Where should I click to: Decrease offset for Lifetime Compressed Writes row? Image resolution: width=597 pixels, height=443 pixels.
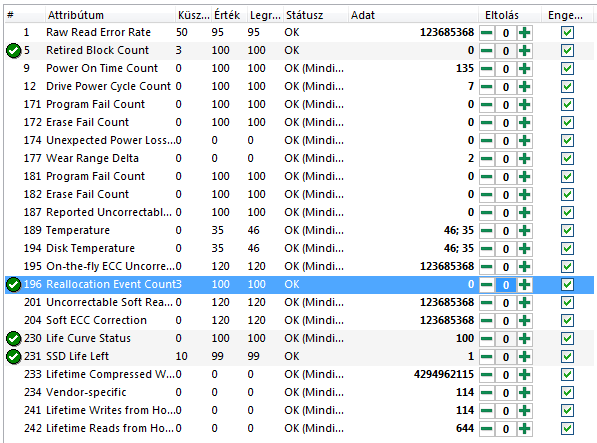point(487,375)
